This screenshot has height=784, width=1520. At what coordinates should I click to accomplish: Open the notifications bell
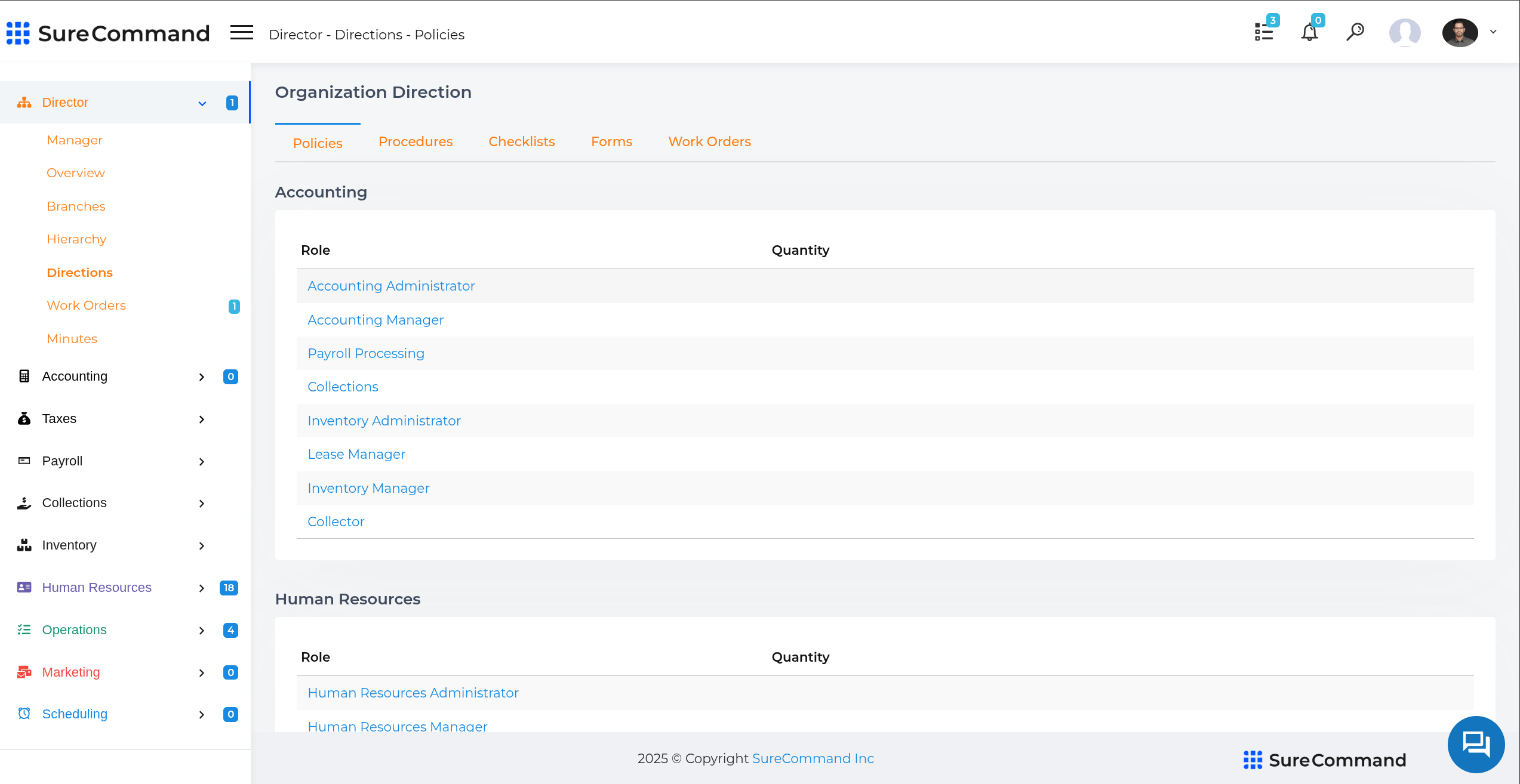click(1309, 32)
